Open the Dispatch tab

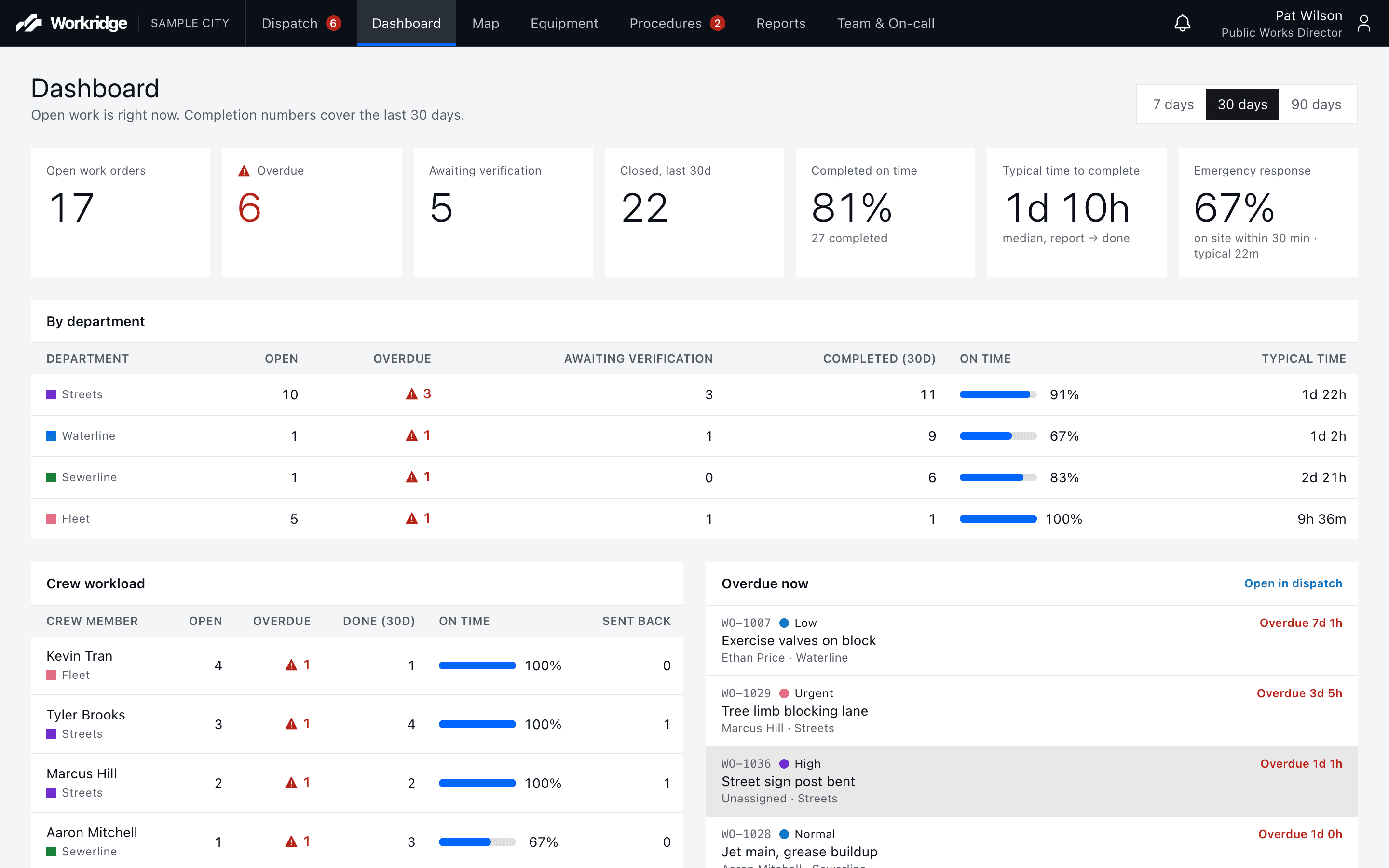tap(301, 23)
